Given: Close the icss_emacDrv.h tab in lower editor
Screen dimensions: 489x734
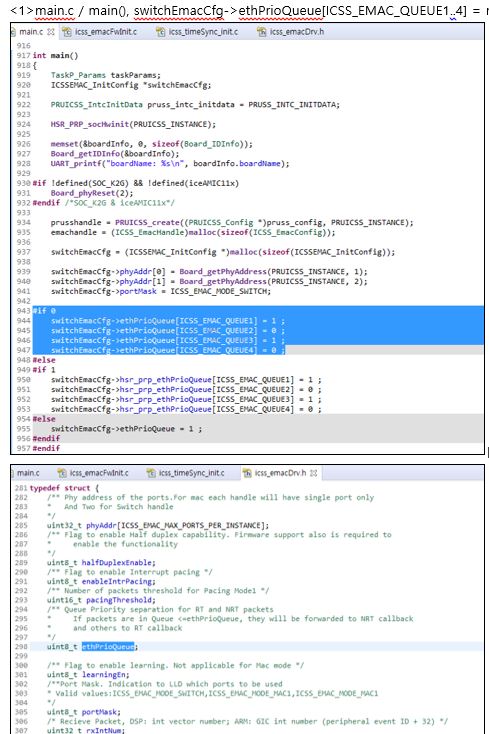Looking at the screenshot, I should (314, 473).
